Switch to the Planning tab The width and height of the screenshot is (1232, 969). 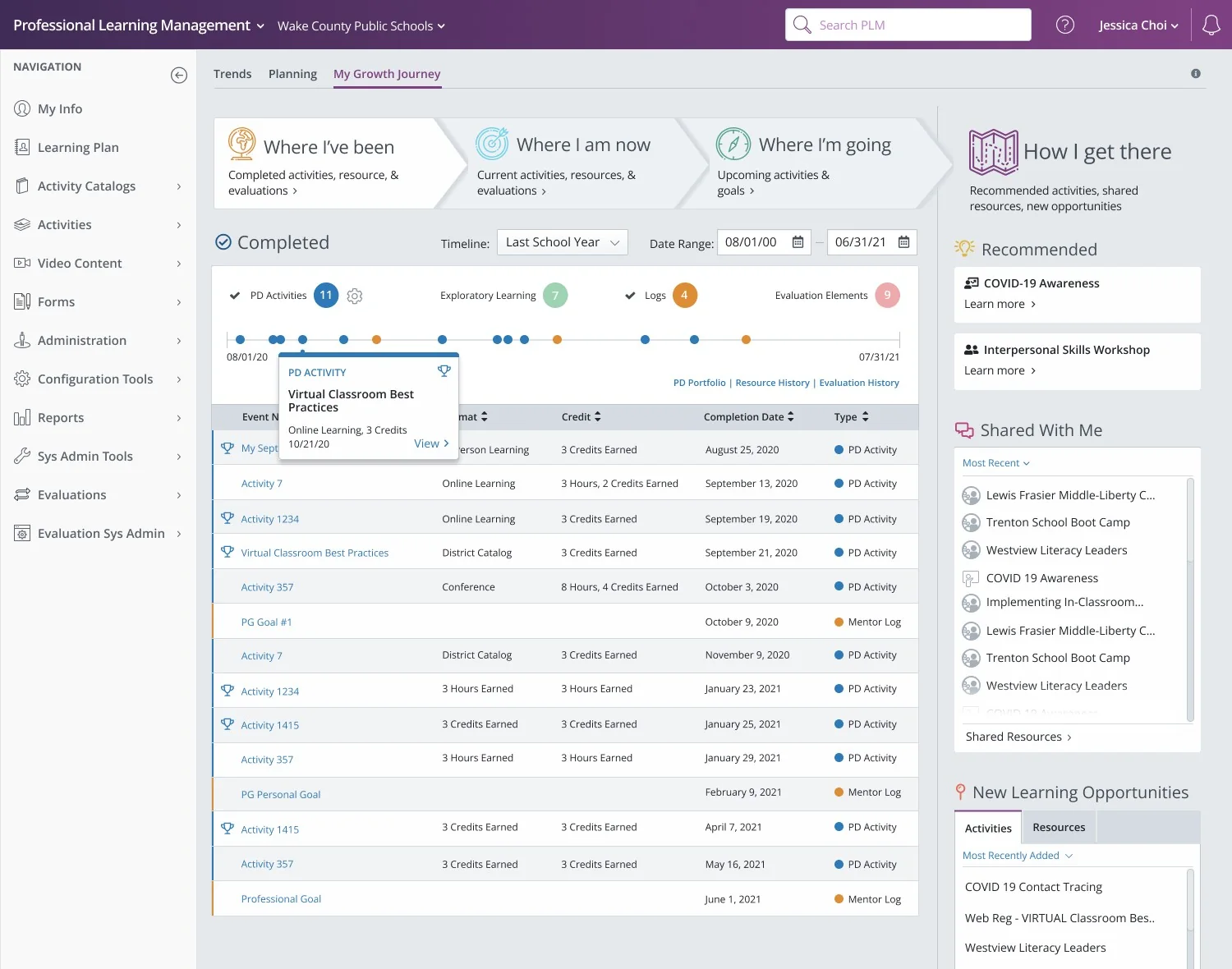click(x=292, y=74)
